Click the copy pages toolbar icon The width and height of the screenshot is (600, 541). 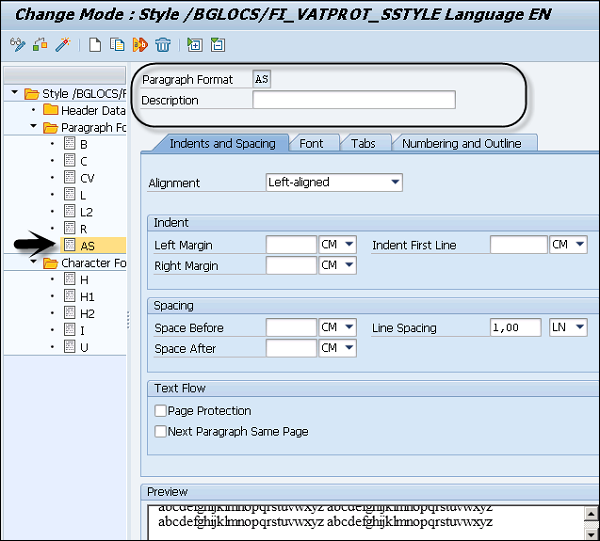tap(117, 45)
